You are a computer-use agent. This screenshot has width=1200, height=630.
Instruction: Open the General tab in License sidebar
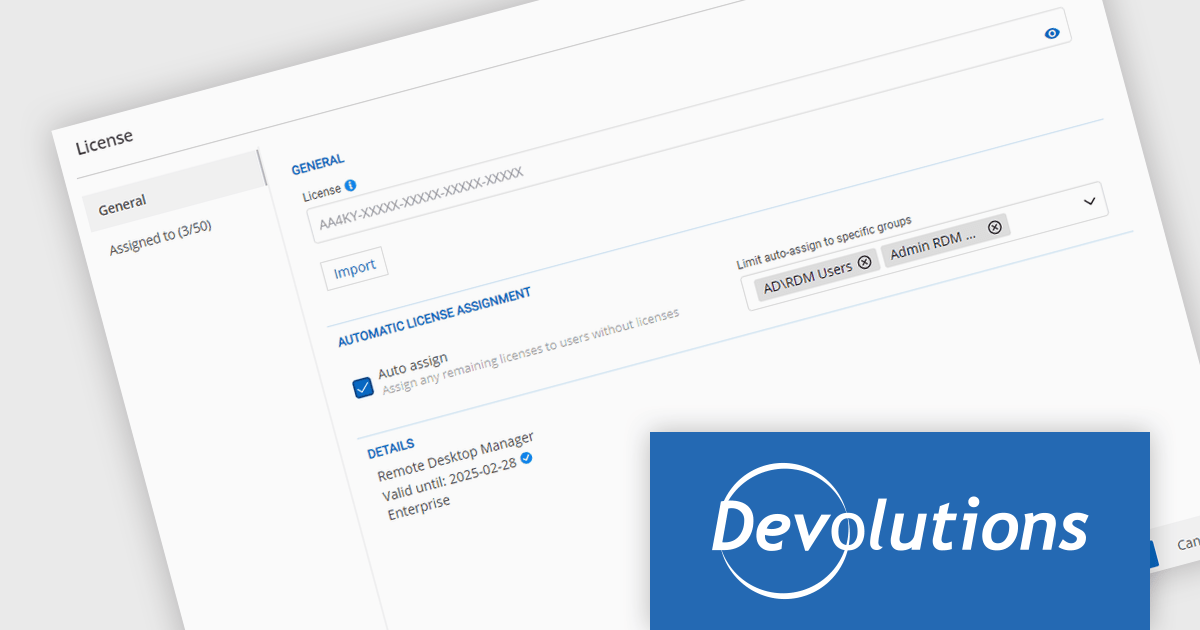[173, 193]
